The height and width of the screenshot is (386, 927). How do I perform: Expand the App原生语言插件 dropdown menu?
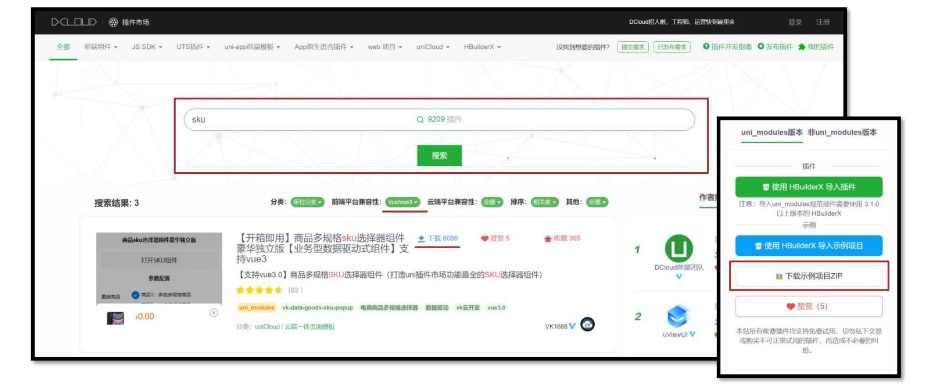(x=324, y=47)
